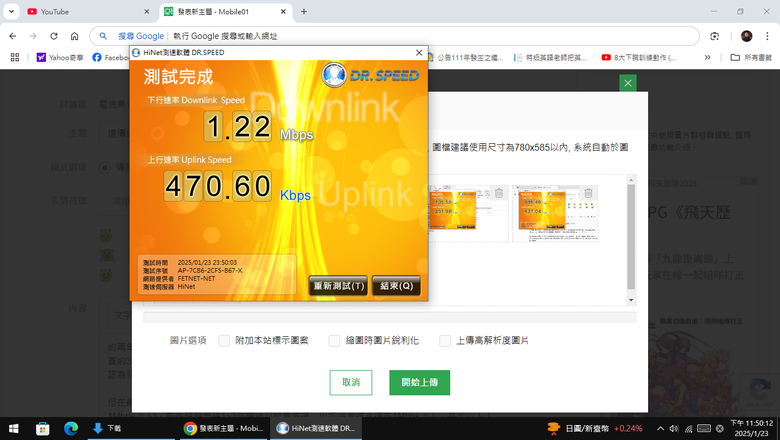Reload the current page
This screenshot has height=440, width=780.
(x=54, y=36)
